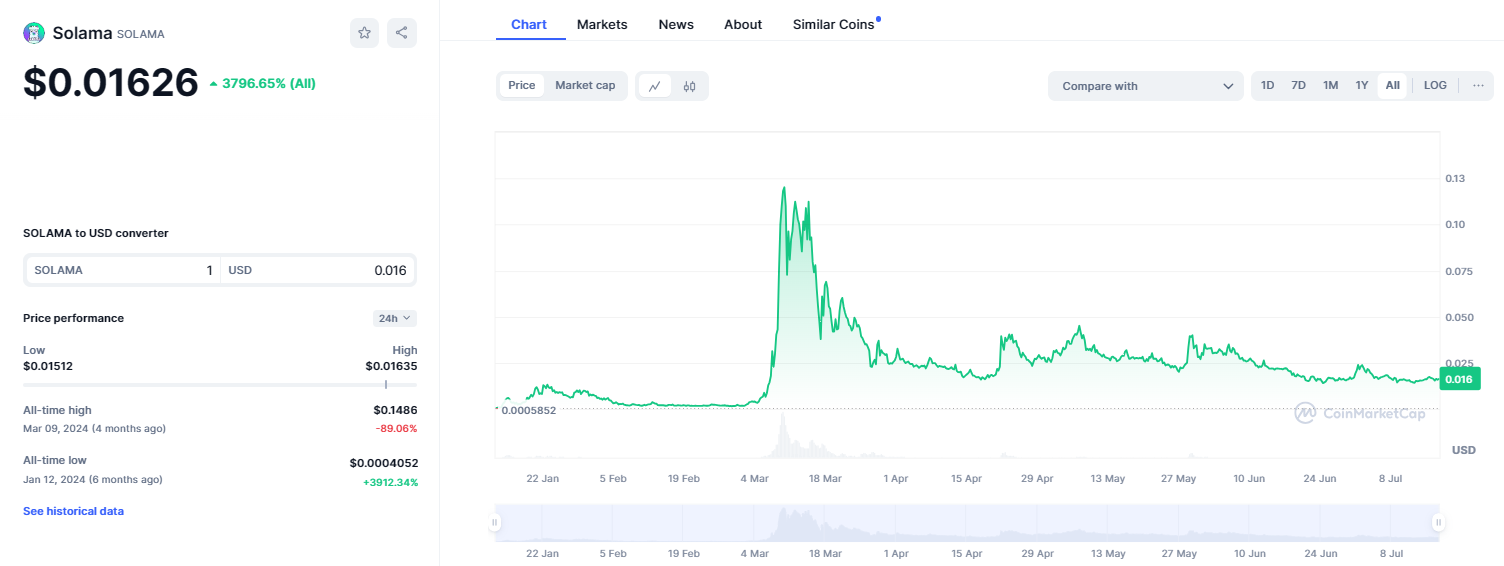
Task: Expand the 24h price performance dropdown
Action: [x=394, y=318]
